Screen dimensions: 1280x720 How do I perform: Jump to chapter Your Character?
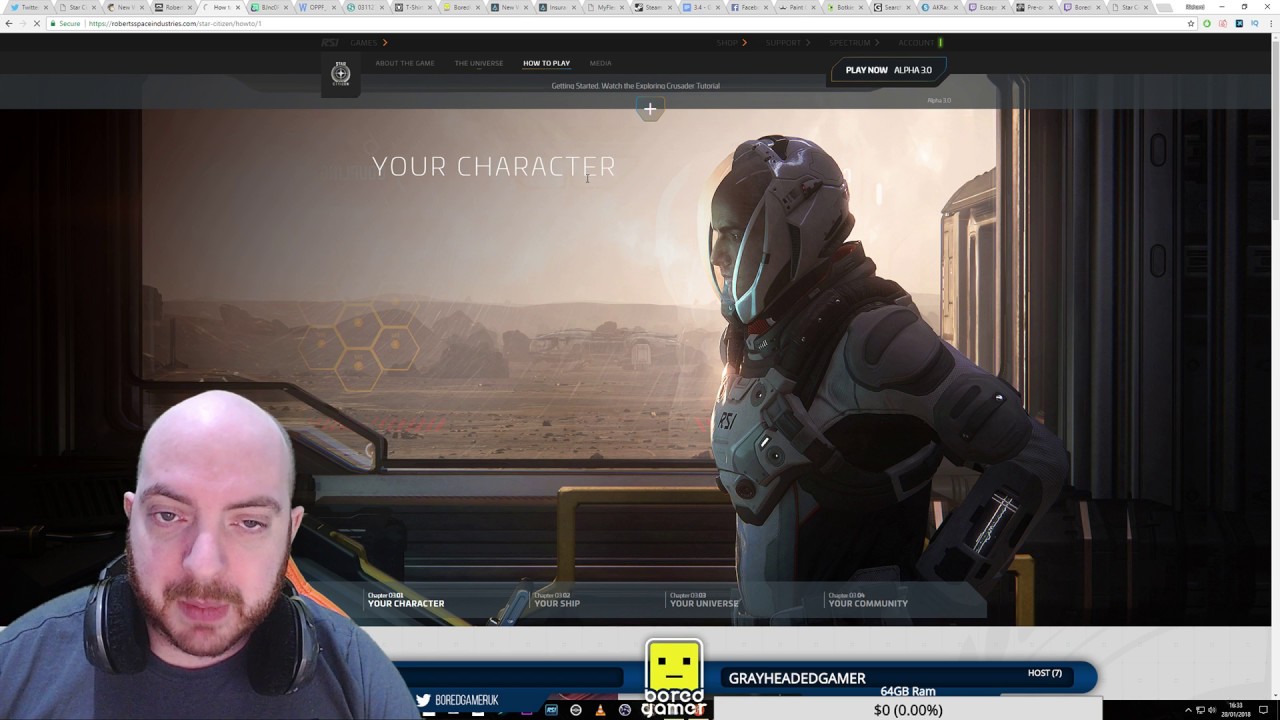click(x=406, y=600)
